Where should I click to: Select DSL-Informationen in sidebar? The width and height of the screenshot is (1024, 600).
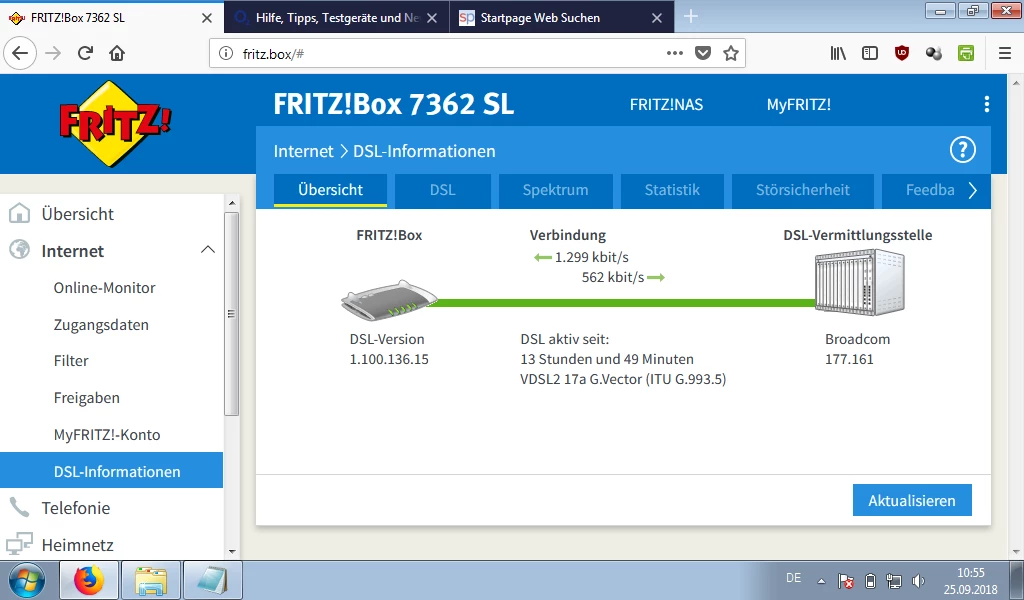click(x=111, y=471)
